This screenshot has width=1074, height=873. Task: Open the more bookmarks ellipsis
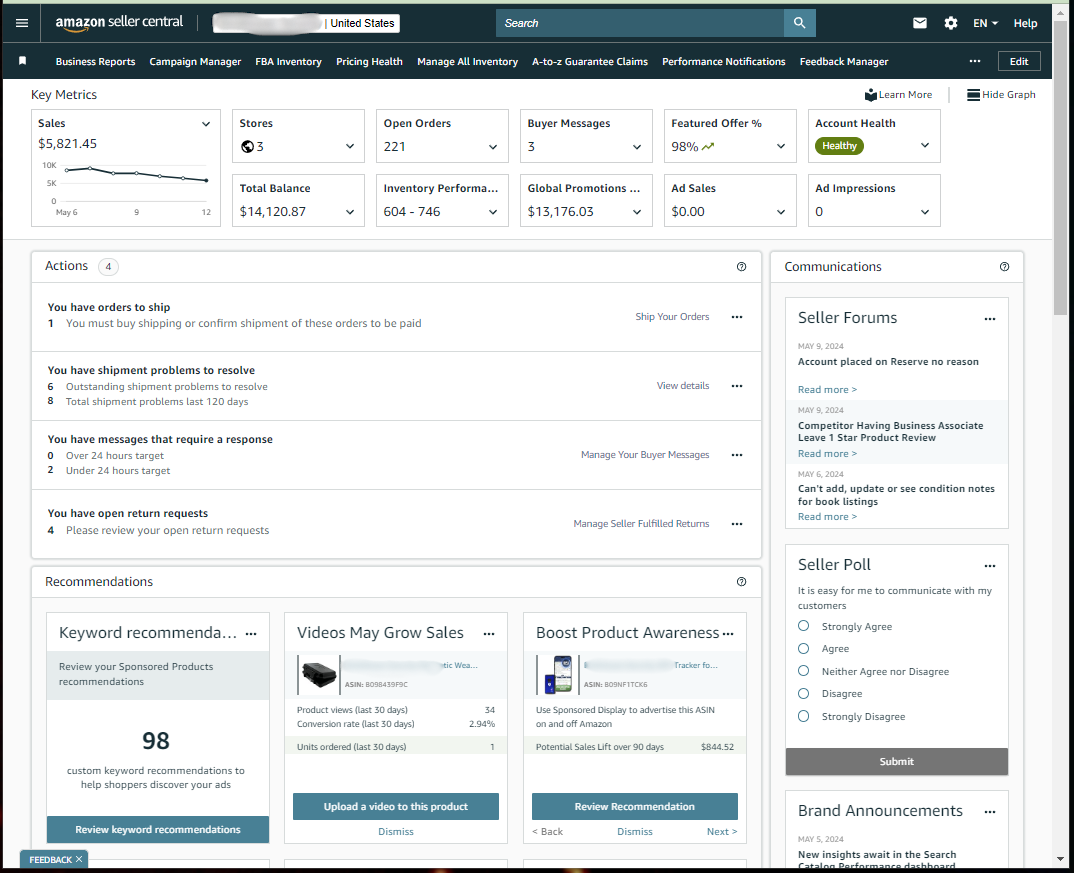tap(975, 61)
